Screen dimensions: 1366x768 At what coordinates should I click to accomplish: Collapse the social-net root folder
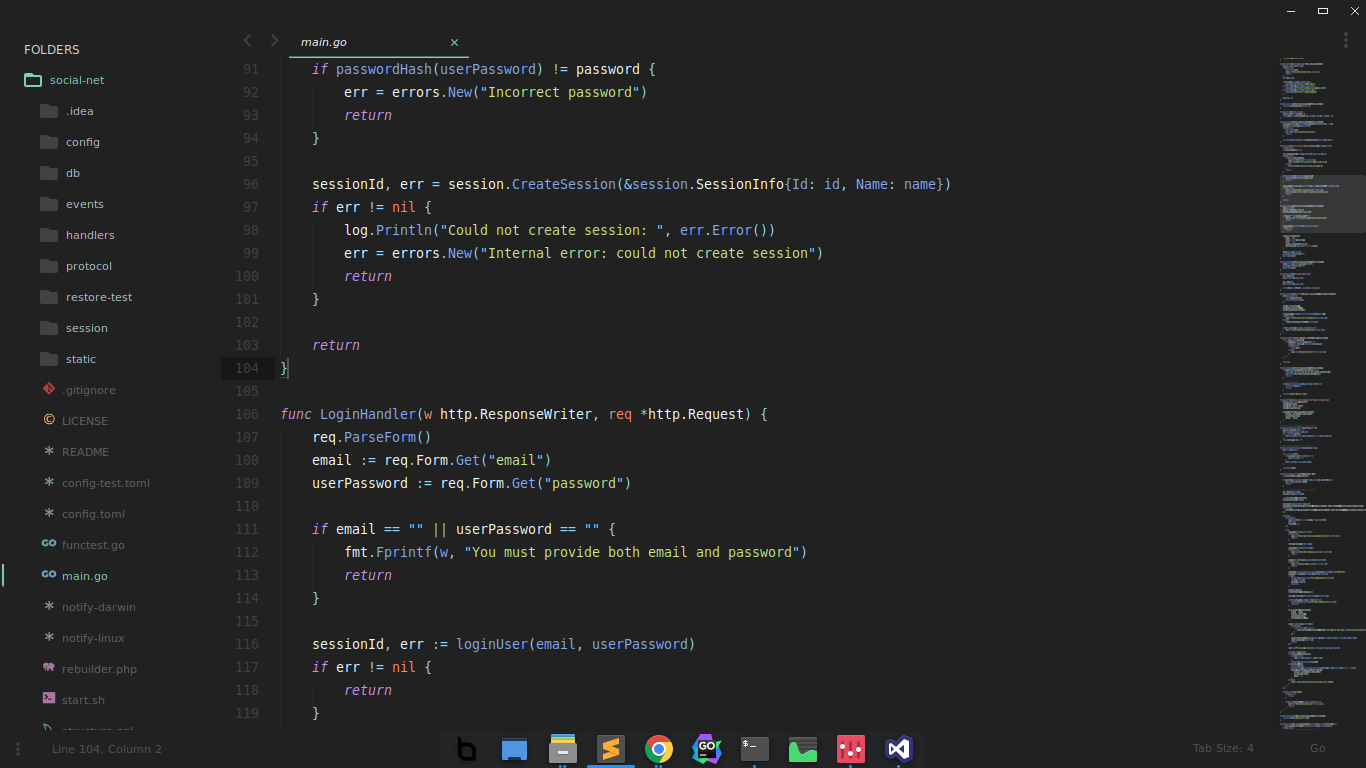32,80
